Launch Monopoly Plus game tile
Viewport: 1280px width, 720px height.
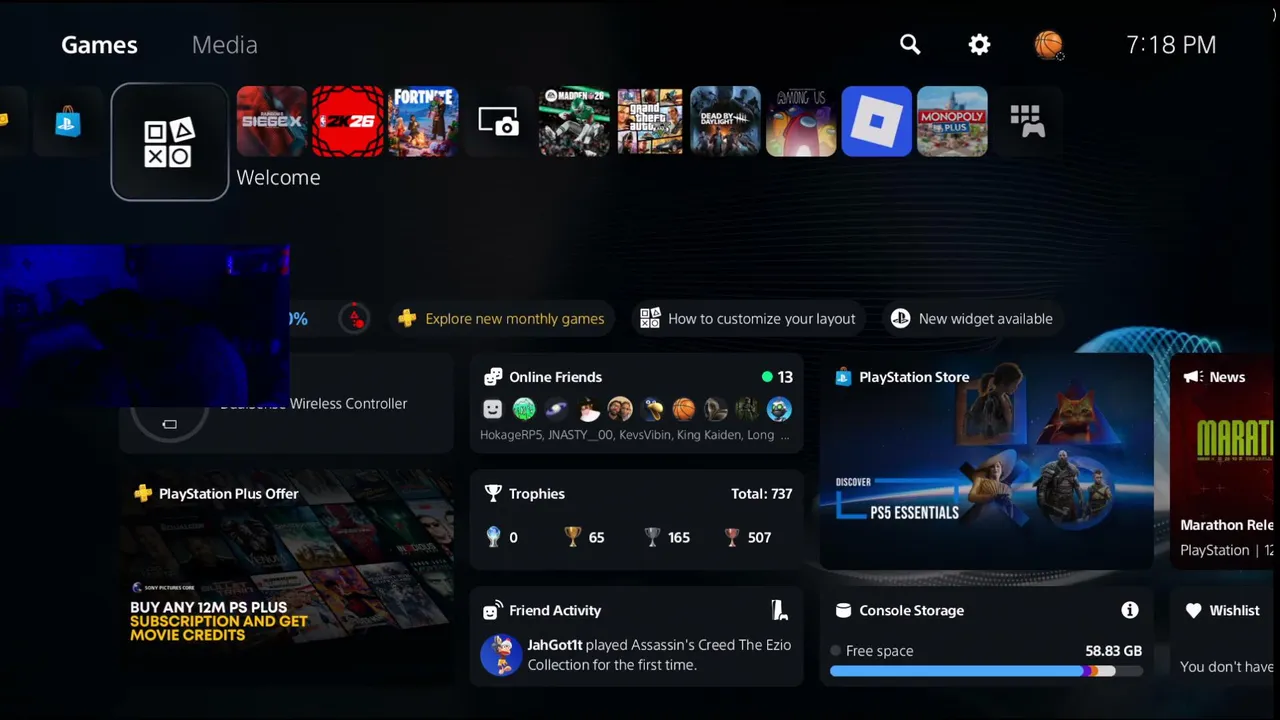click(x=952, y=122)
